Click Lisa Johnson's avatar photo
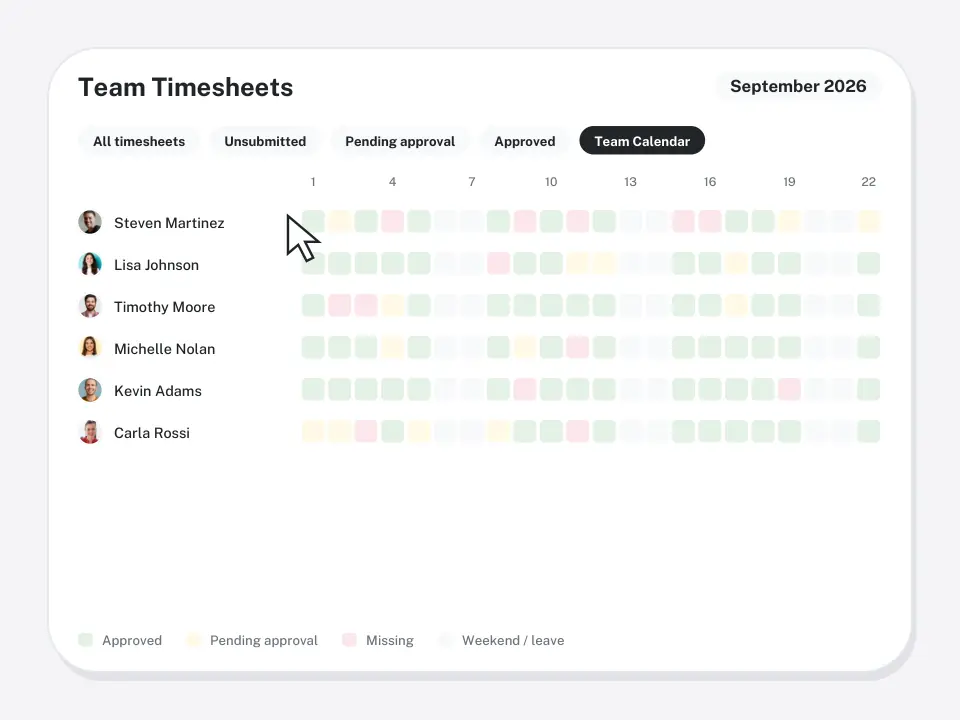 click(x=90, y=264)
